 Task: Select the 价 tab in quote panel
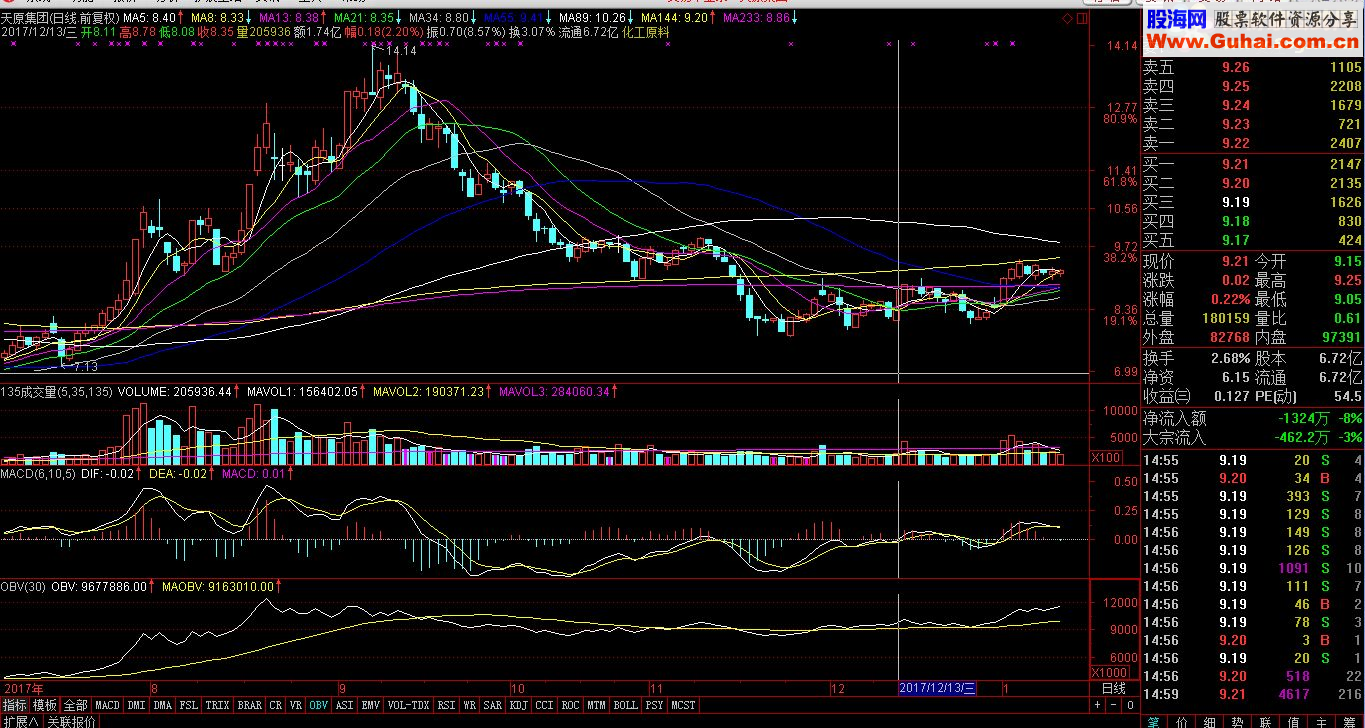[1182, 722]
